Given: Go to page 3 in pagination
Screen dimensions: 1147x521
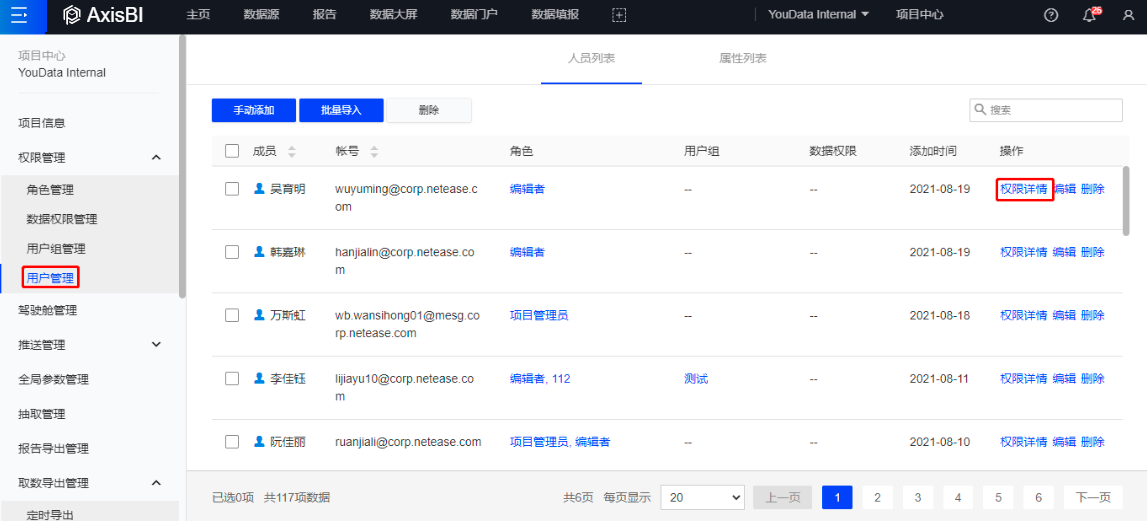Looking at the screenshot, I should 917,497.
